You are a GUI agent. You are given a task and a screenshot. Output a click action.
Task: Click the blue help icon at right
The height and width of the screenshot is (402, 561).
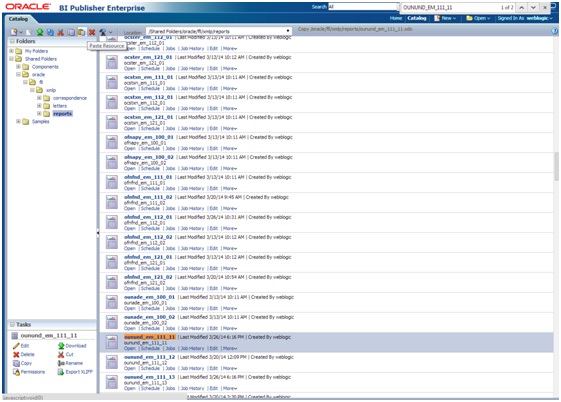pyautogui.click(x=555, y=31)
